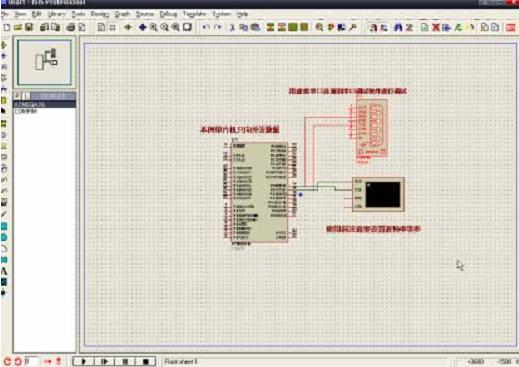Click the Step simulation button
This screenshot has height=367, width=519.
(104, 361)
